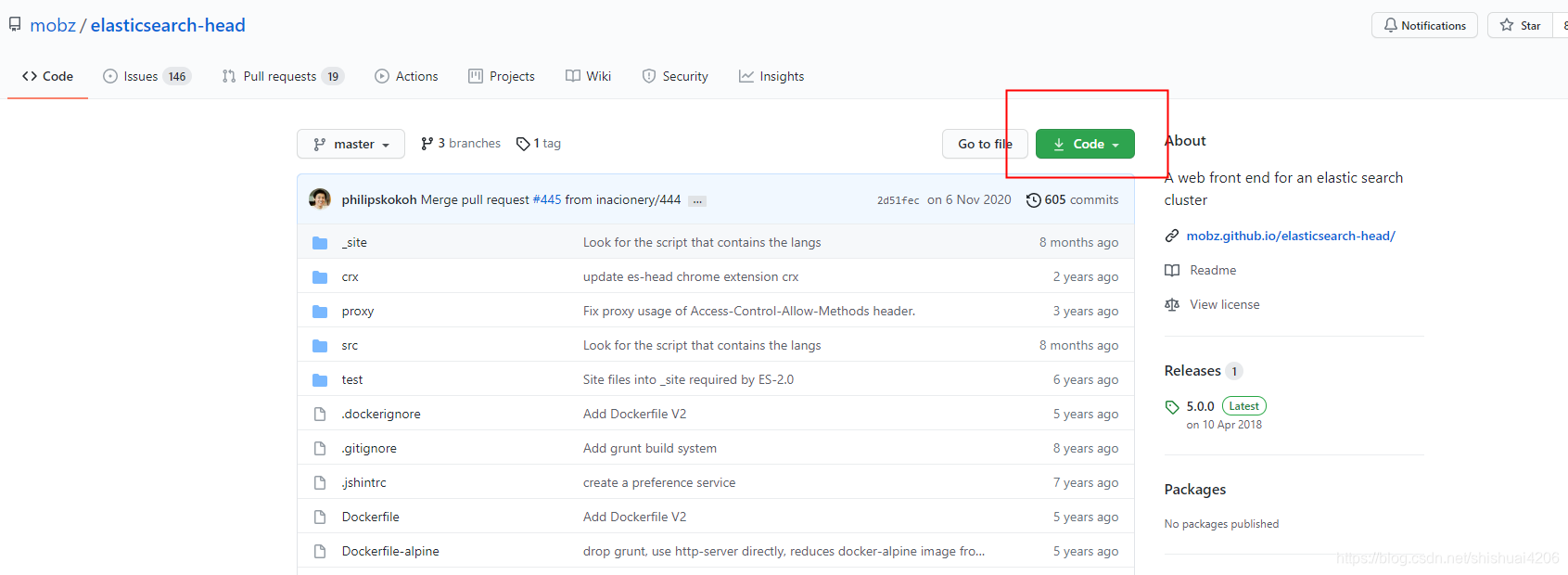Open the Pull requests tab
The width and height of the screenshot is (1568, 575).
[283, 76]
